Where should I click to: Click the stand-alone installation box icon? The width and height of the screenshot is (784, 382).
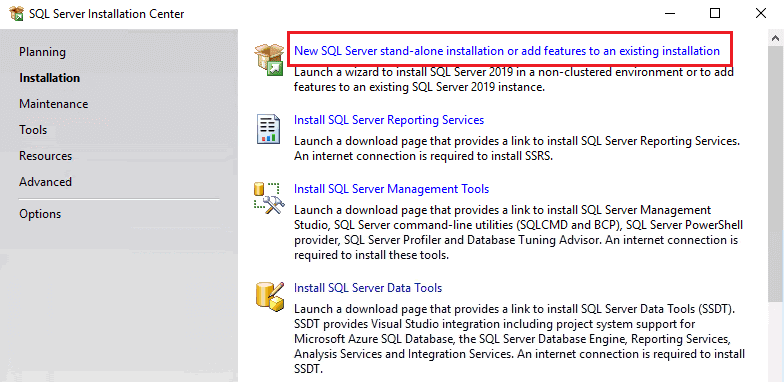(x=269, y=59)
